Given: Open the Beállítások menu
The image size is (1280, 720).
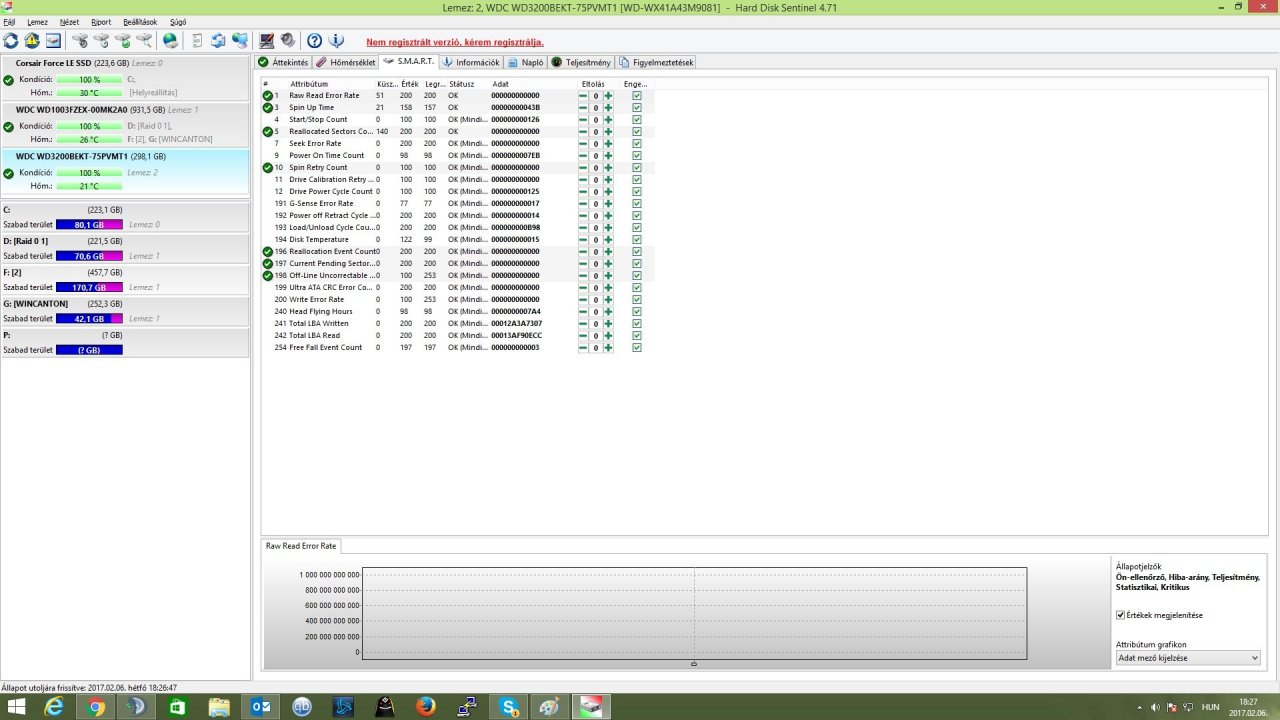Looking at the screenshot, I should tap(140, 22).
